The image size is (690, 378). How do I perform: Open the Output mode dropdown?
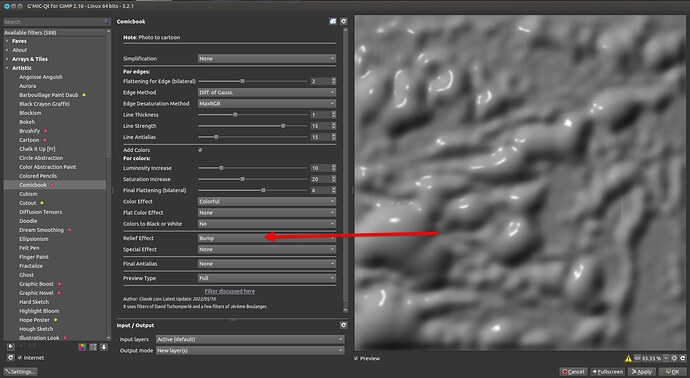[250, 351]
